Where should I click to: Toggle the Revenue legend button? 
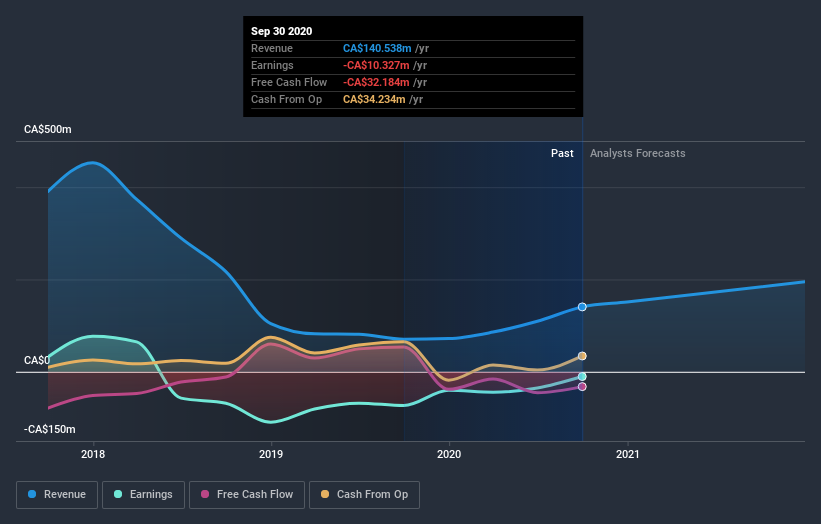point(57,495)
